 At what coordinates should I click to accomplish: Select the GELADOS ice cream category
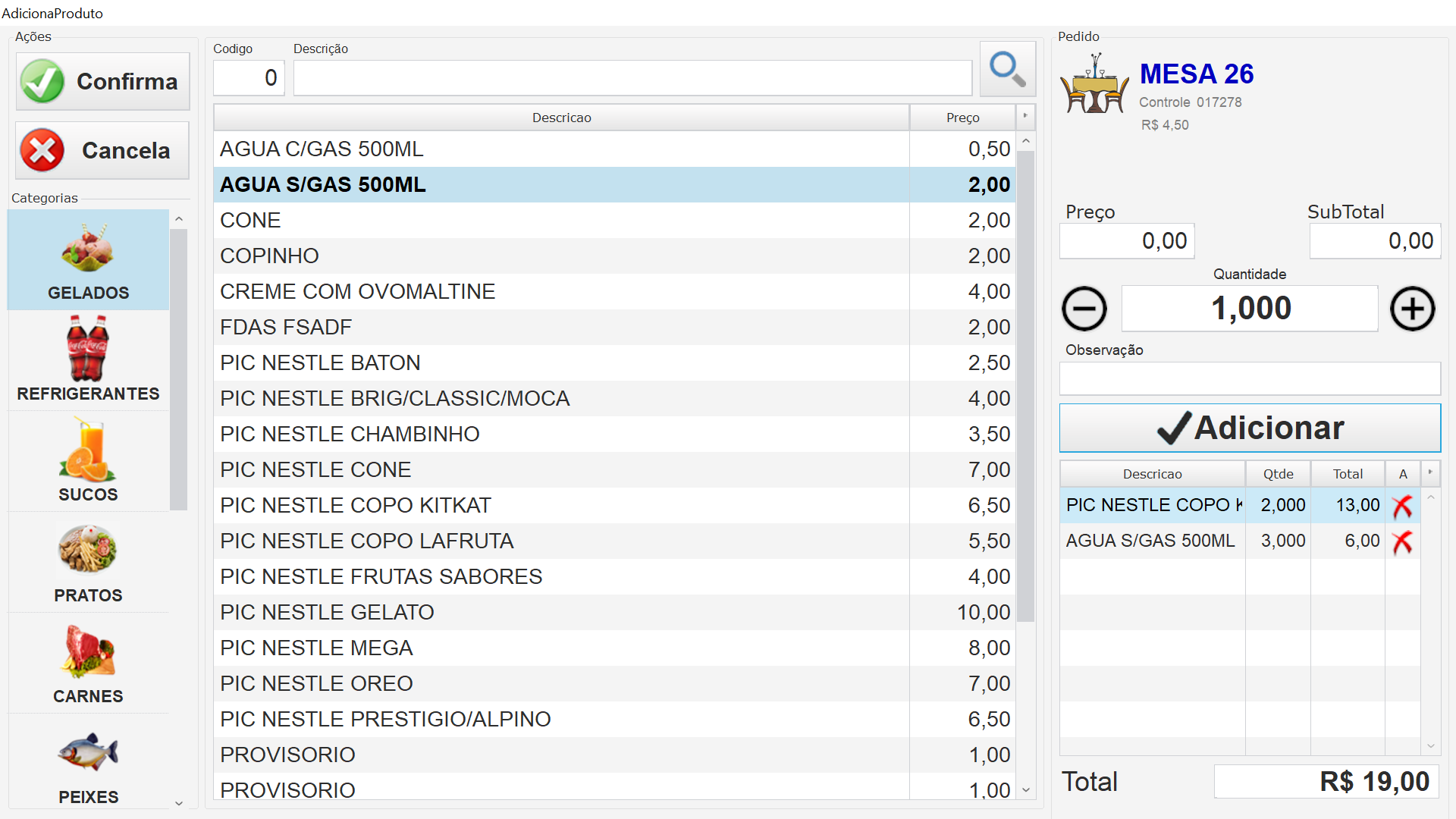coord(88,260)
